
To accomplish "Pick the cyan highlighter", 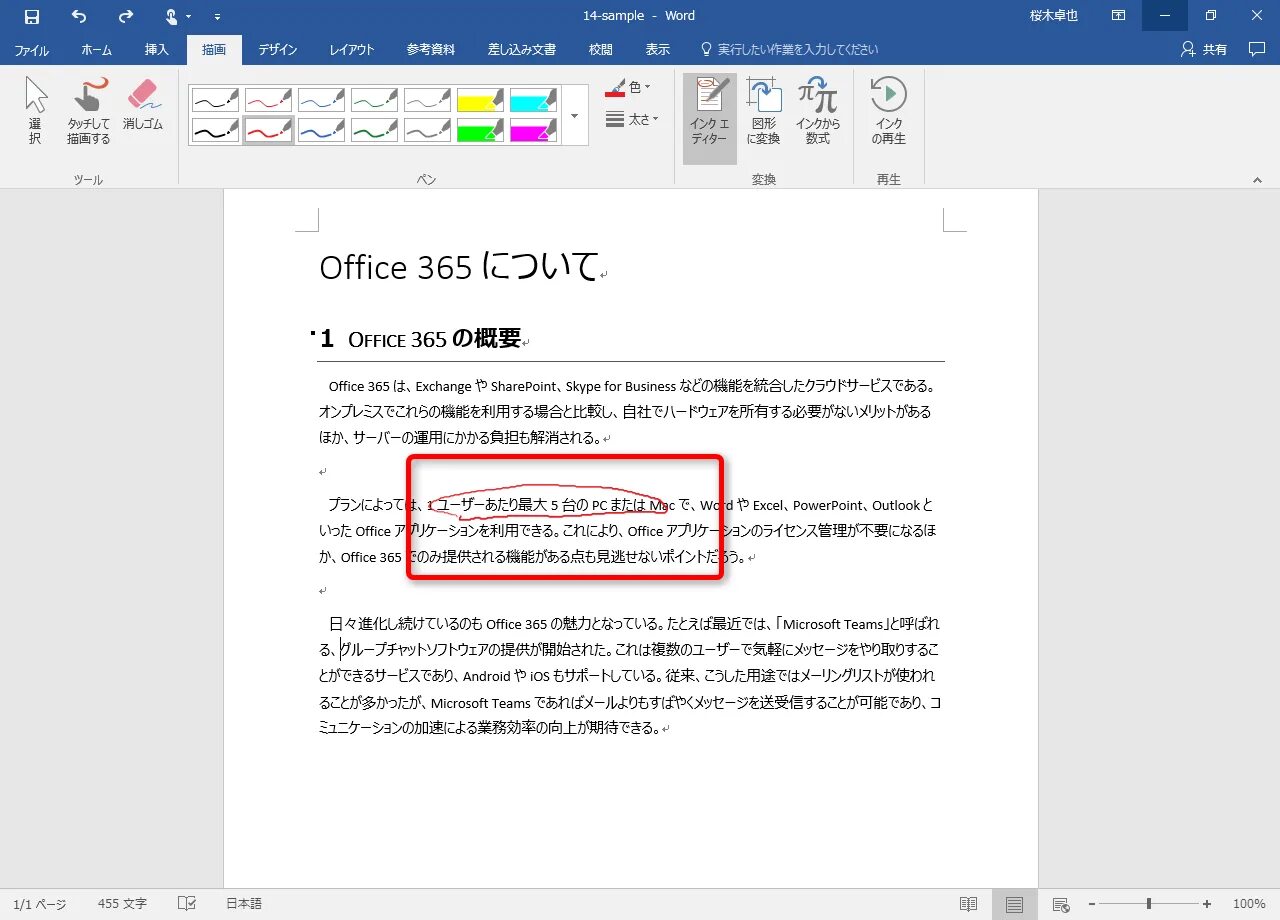I will [533, 99].
